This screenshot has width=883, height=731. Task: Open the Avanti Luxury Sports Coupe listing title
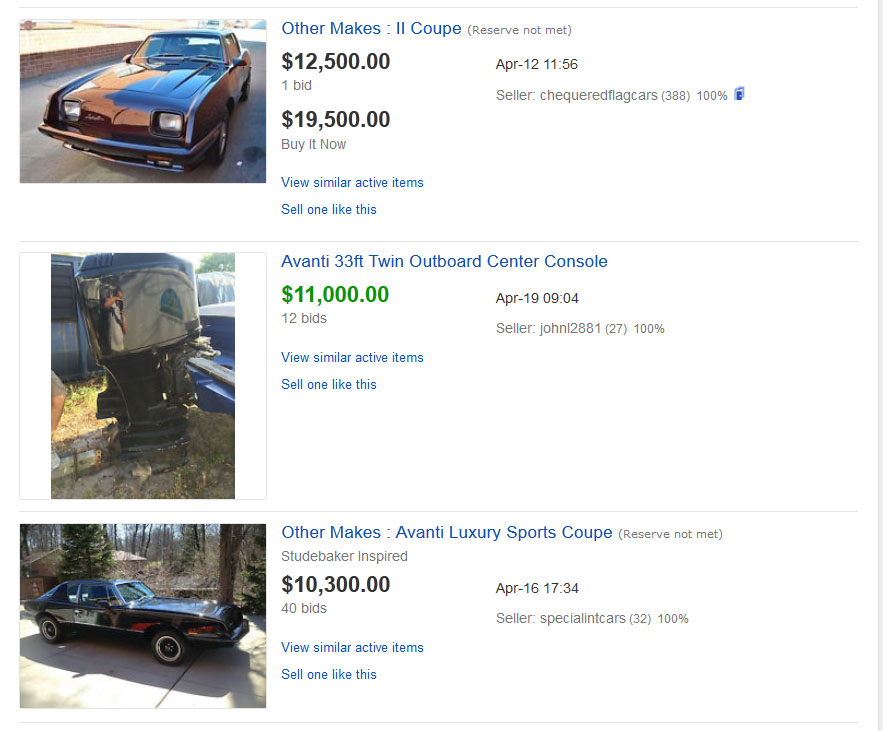tap(446, 533)
